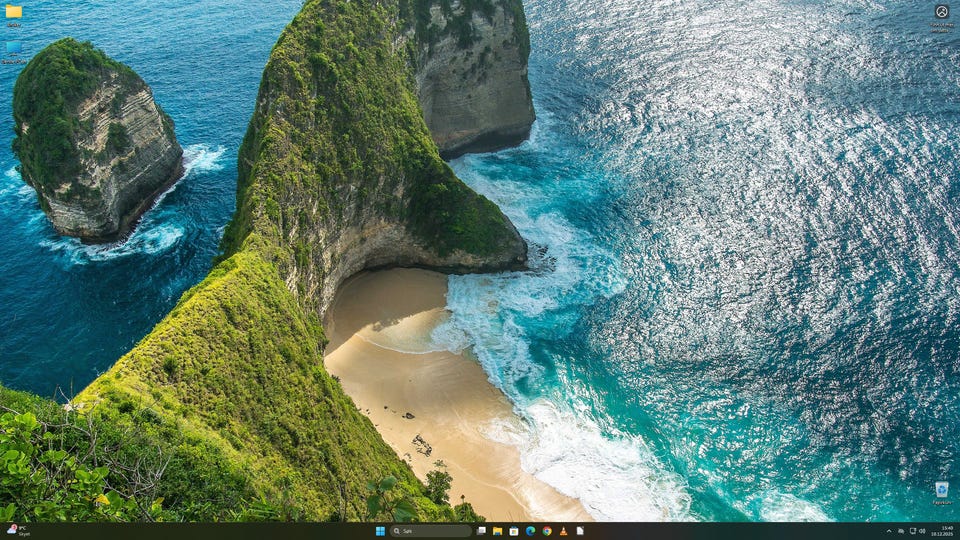Viewport: 960px width, 540px height.
Task: Open the weather widget on the taskbar
Action: tap(18, 531)
